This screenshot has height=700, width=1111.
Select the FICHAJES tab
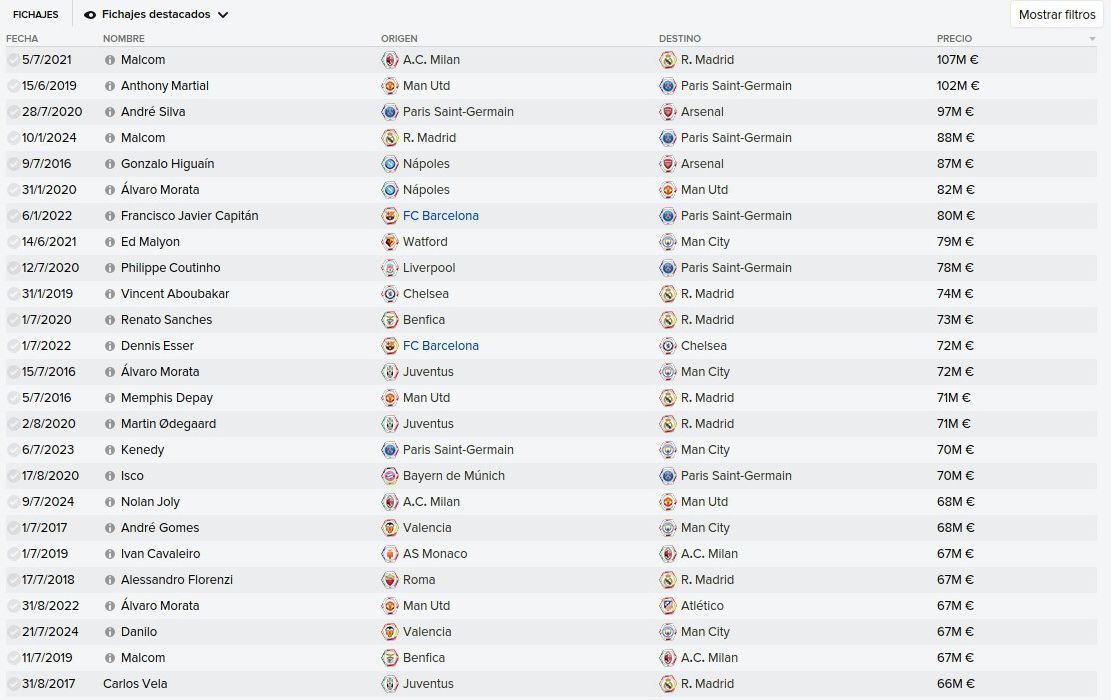(x=35, y=14)
